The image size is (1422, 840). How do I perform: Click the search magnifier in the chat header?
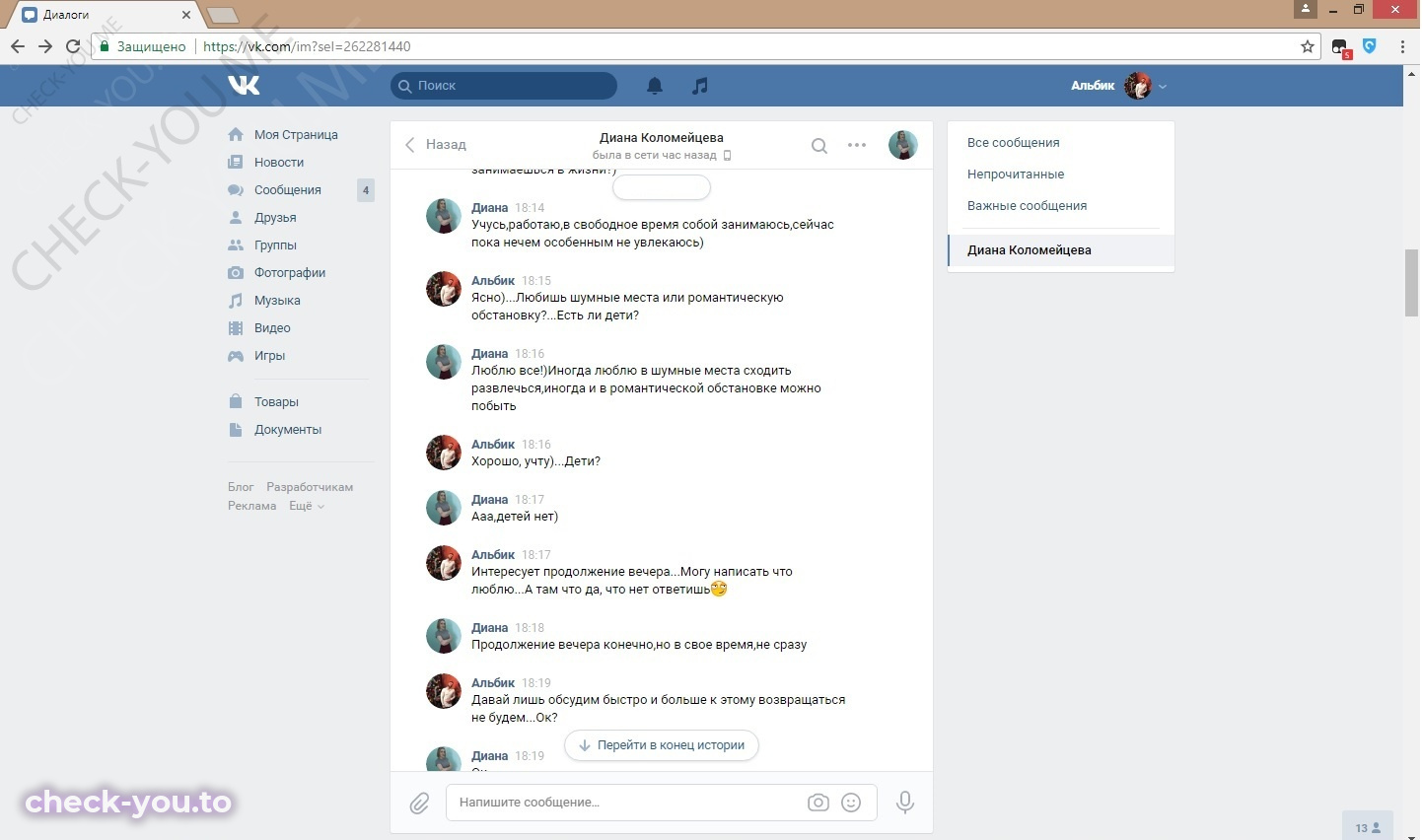(x=818, y=146)
